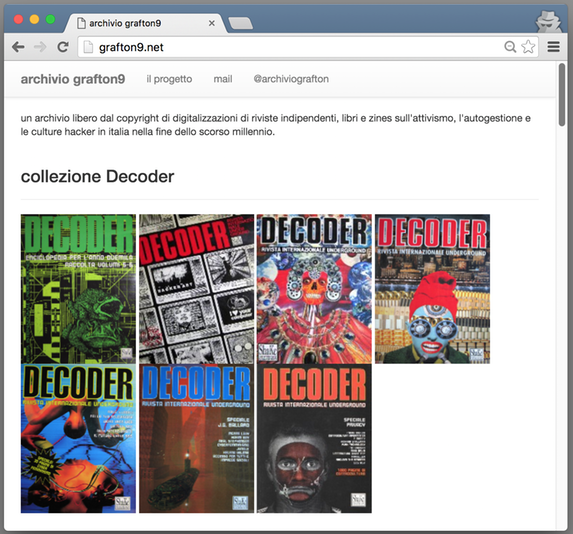Open the Decoder Speciale J.G. Ballard cover

[x=197, y=438]
